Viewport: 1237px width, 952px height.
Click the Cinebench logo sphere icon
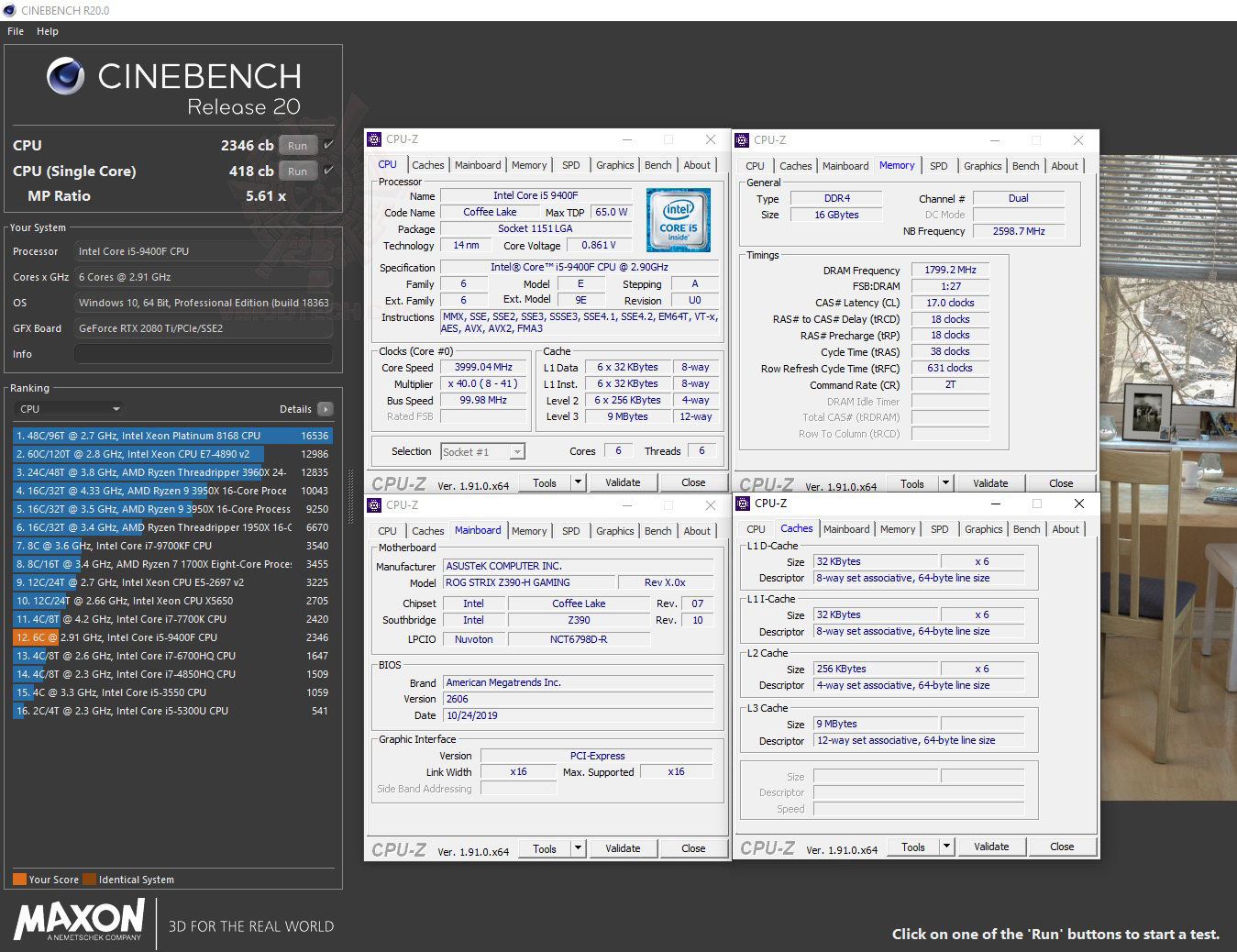point(66,77)
